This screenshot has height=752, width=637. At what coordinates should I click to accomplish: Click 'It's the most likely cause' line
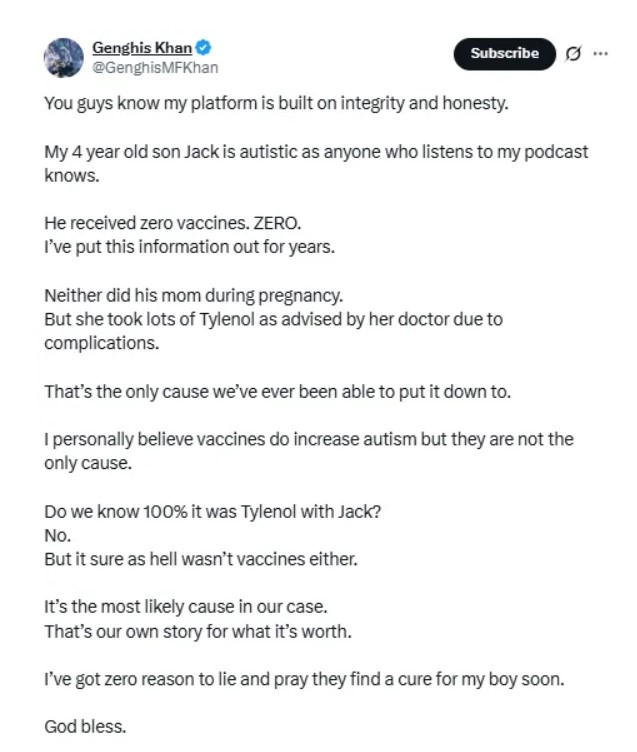185,607
